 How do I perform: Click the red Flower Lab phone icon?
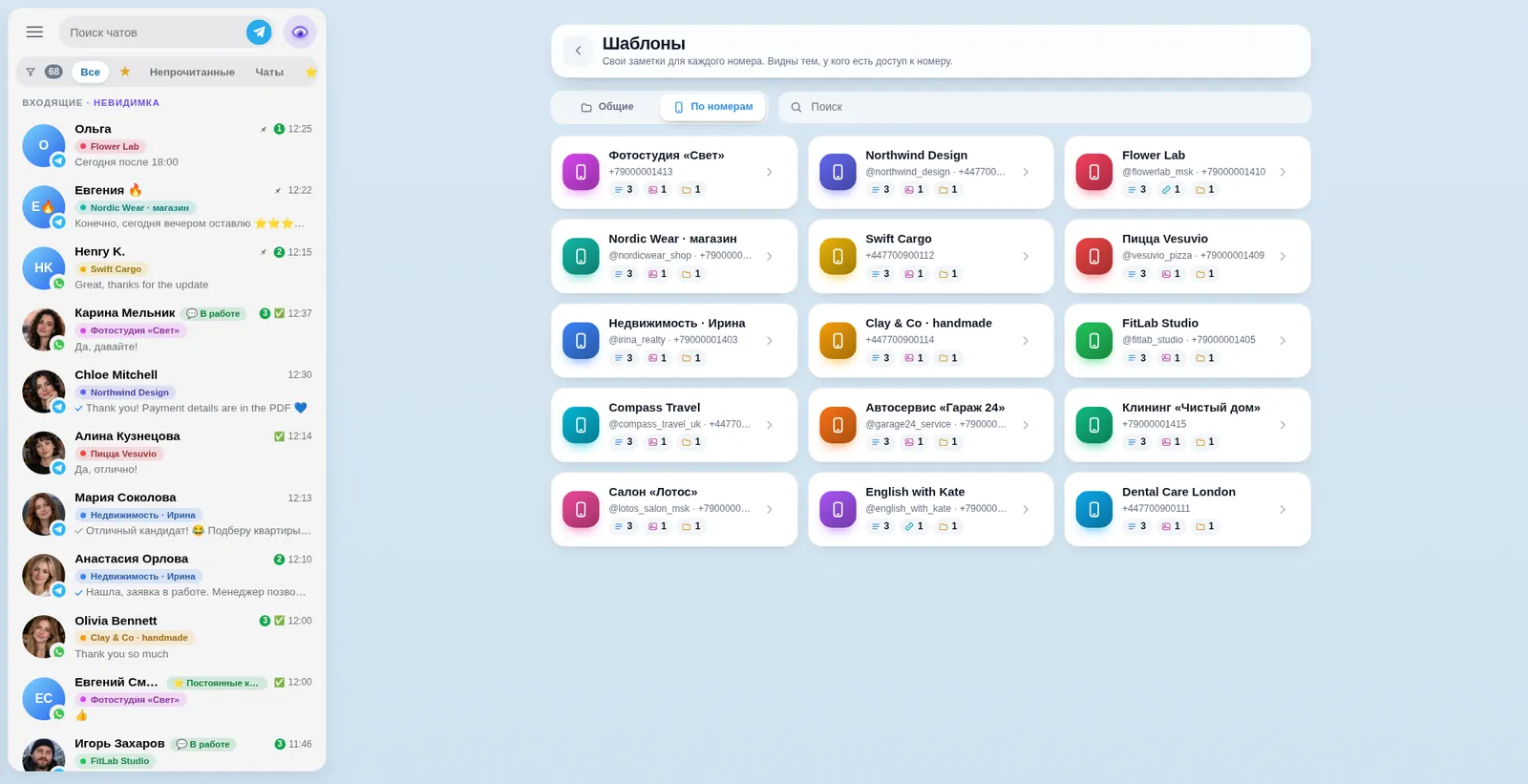[x=1094, y=172]
